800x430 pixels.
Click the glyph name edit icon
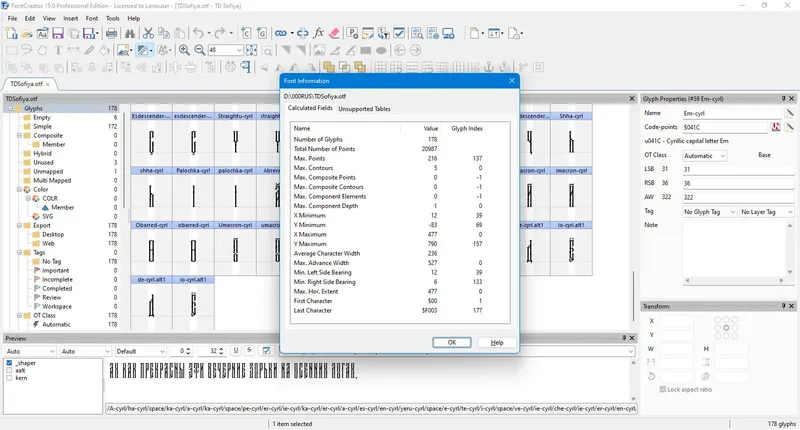coord(789,113)
